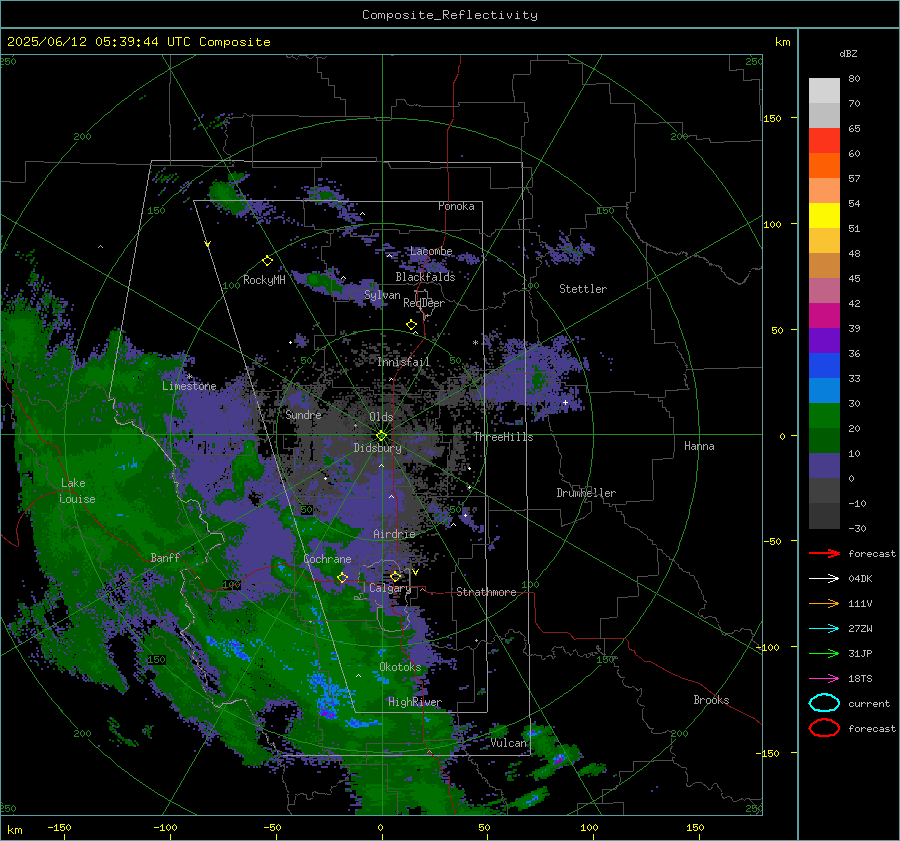Click the Lacombe map label

click(431, 251)
